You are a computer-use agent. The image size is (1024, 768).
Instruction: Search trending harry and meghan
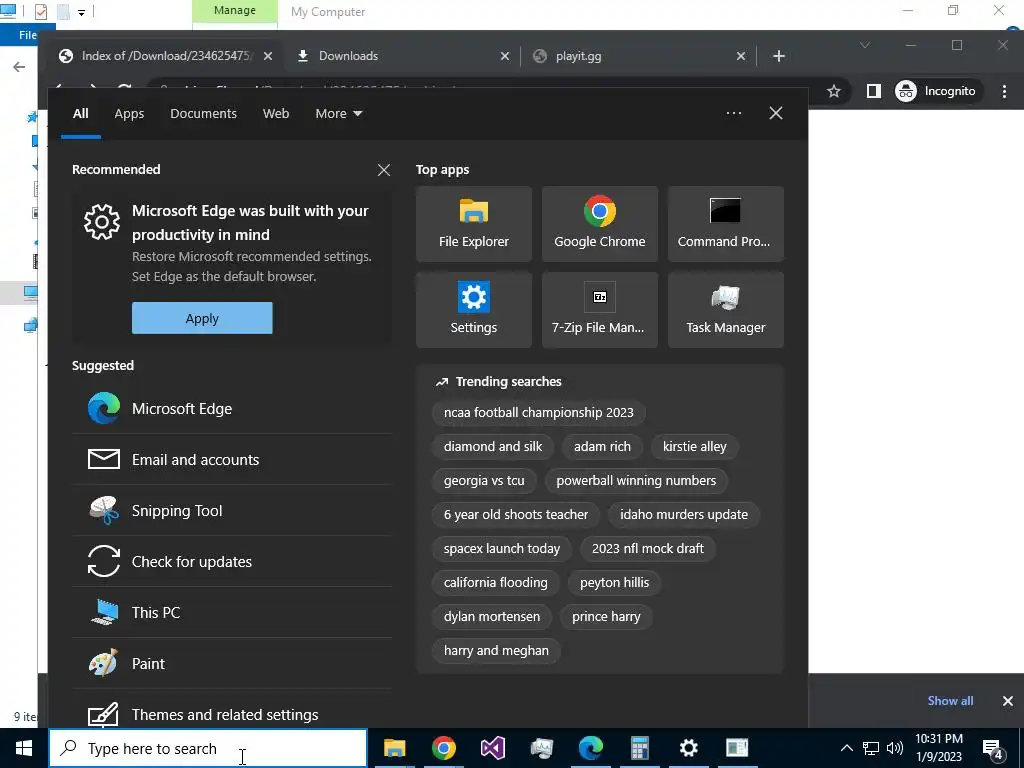coord(496,650)
